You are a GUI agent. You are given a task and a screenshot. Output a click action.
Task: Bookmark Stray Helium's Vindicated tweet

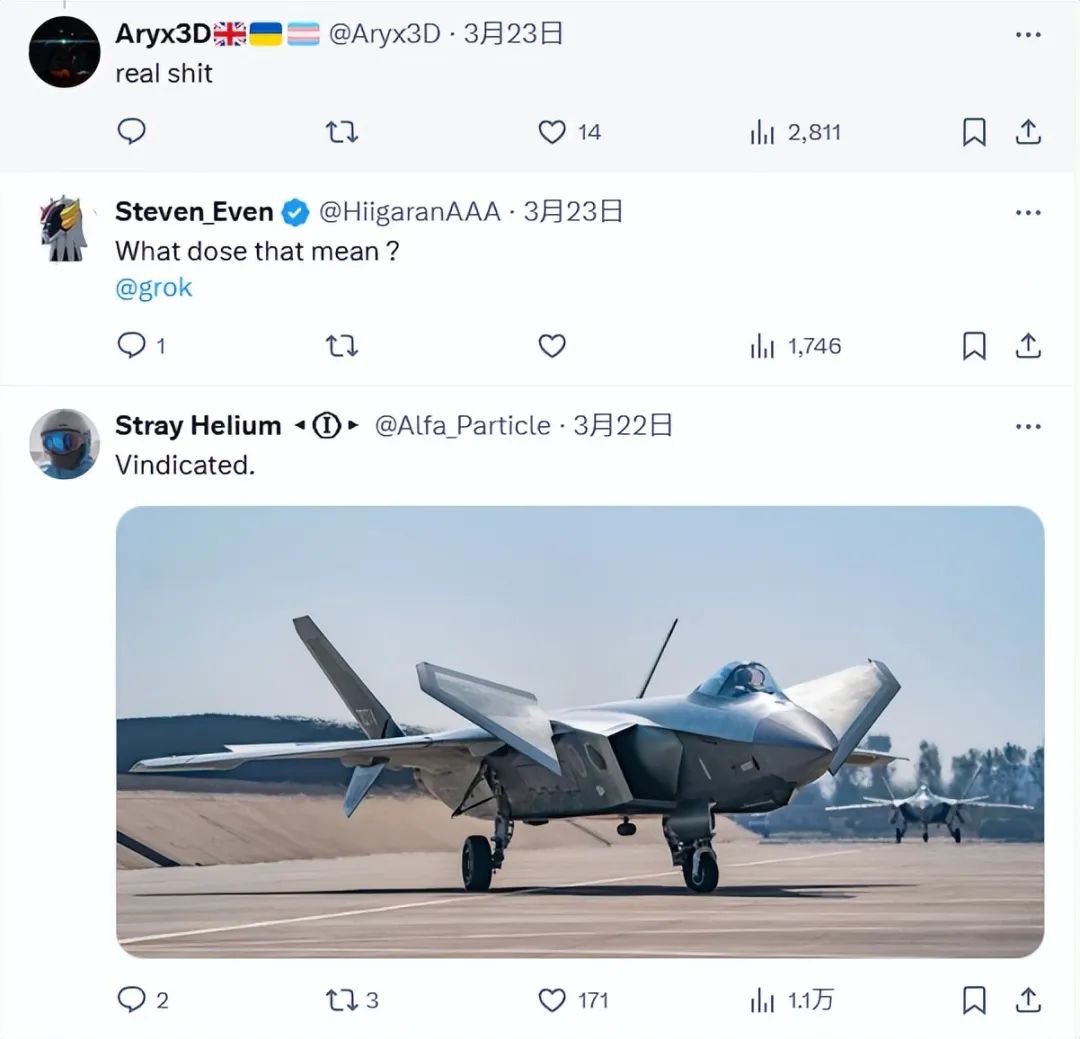click(973, 999)
